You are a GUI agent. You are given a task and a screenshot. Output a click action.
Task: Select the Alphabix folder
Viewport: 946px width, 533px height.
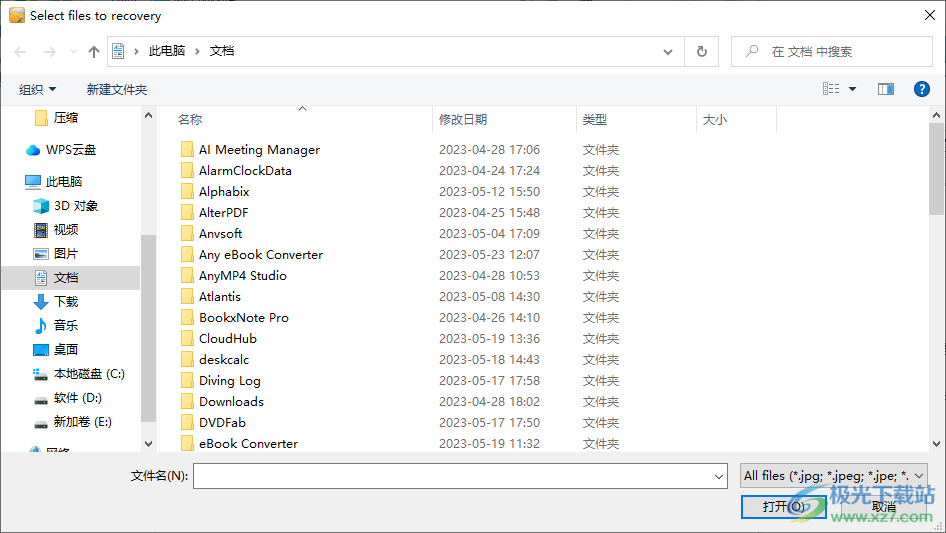[x=215, y=192]
